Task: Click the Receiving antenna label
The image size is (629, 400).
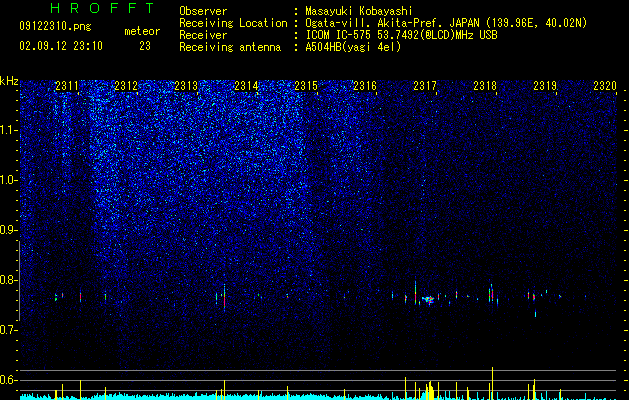Action: (x=230, y=47)
